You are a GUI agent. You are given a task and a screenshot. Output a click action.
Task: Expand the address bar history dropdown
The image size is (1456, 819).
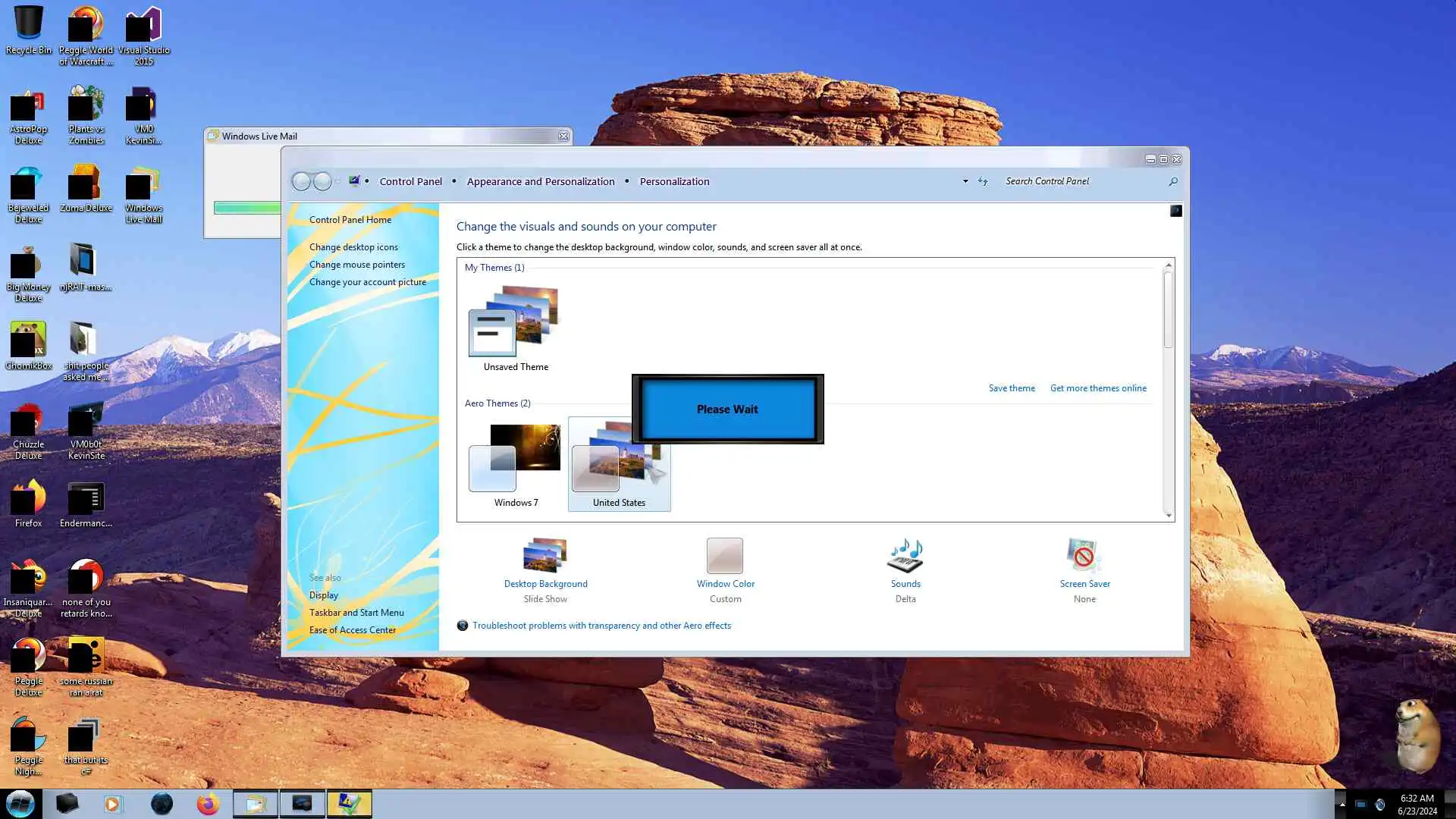point(965,182)
